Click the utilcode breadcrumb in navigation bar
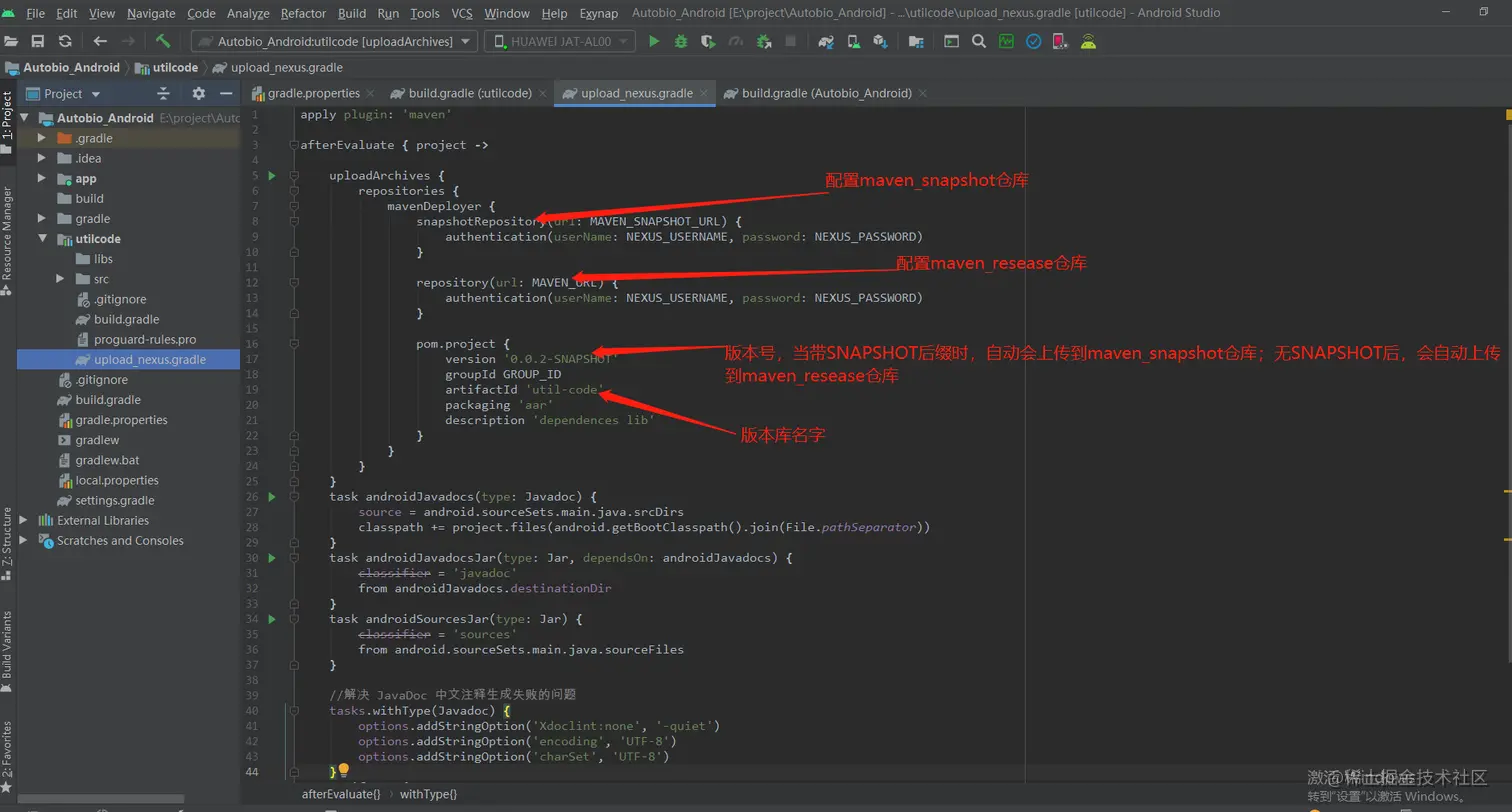This screenshot has width=1512, height=812. coord(166,67)
